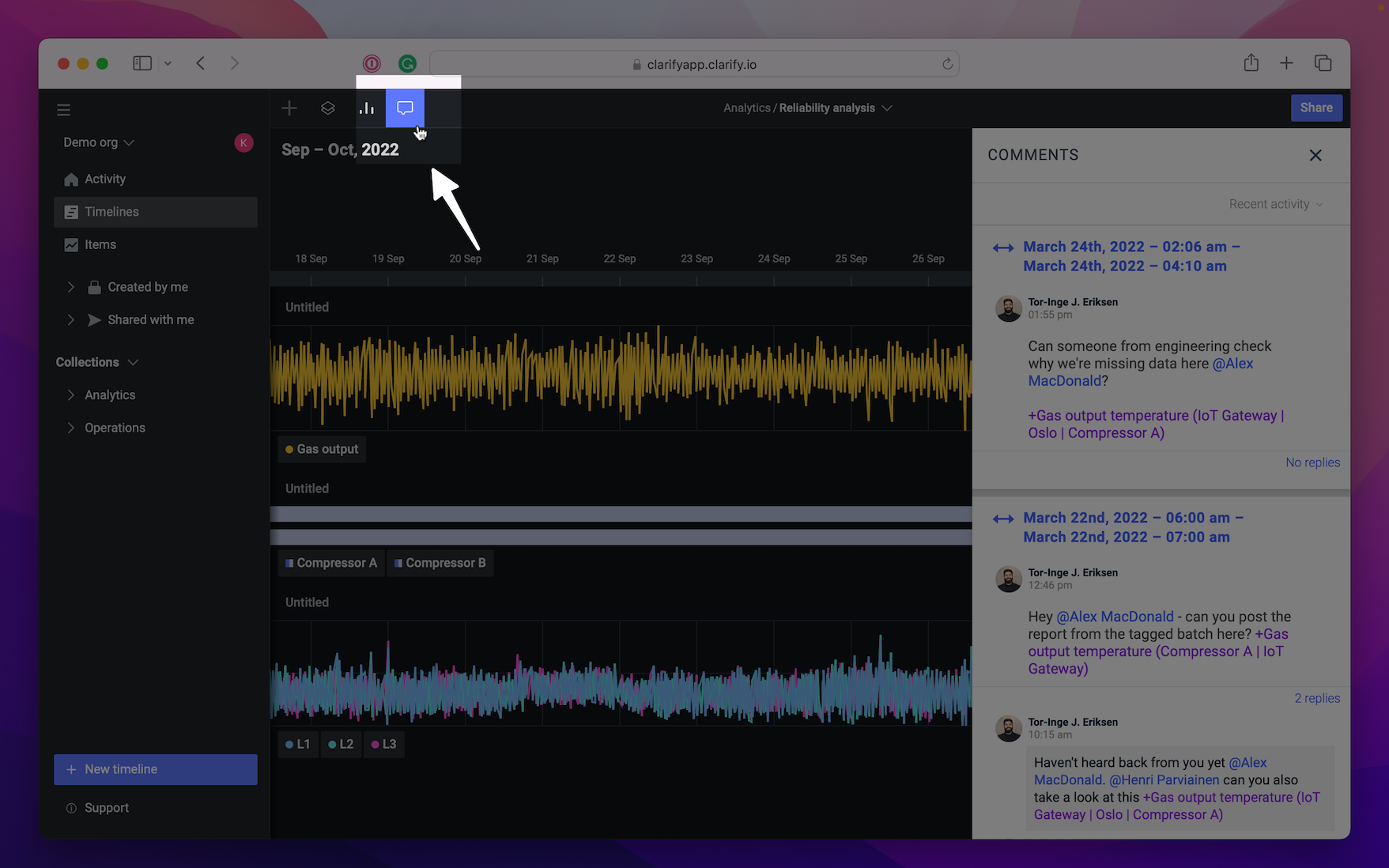This screenshot has height=868, width=1389.
Task: Toggle the L2 series legend
Action: (341, 744)
